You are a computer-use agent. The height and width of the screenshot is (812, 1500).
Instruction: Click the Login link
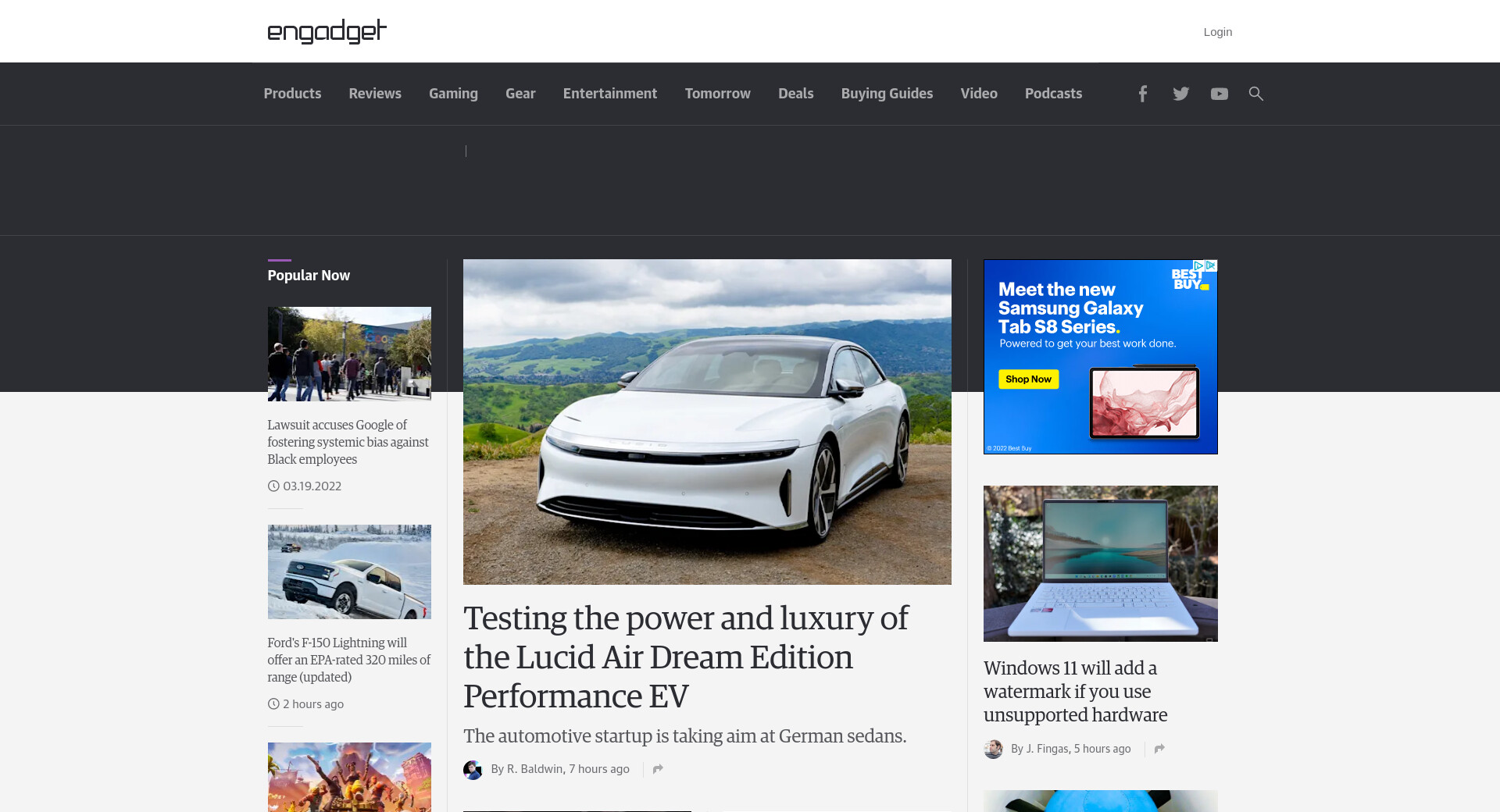(1217, 32)
